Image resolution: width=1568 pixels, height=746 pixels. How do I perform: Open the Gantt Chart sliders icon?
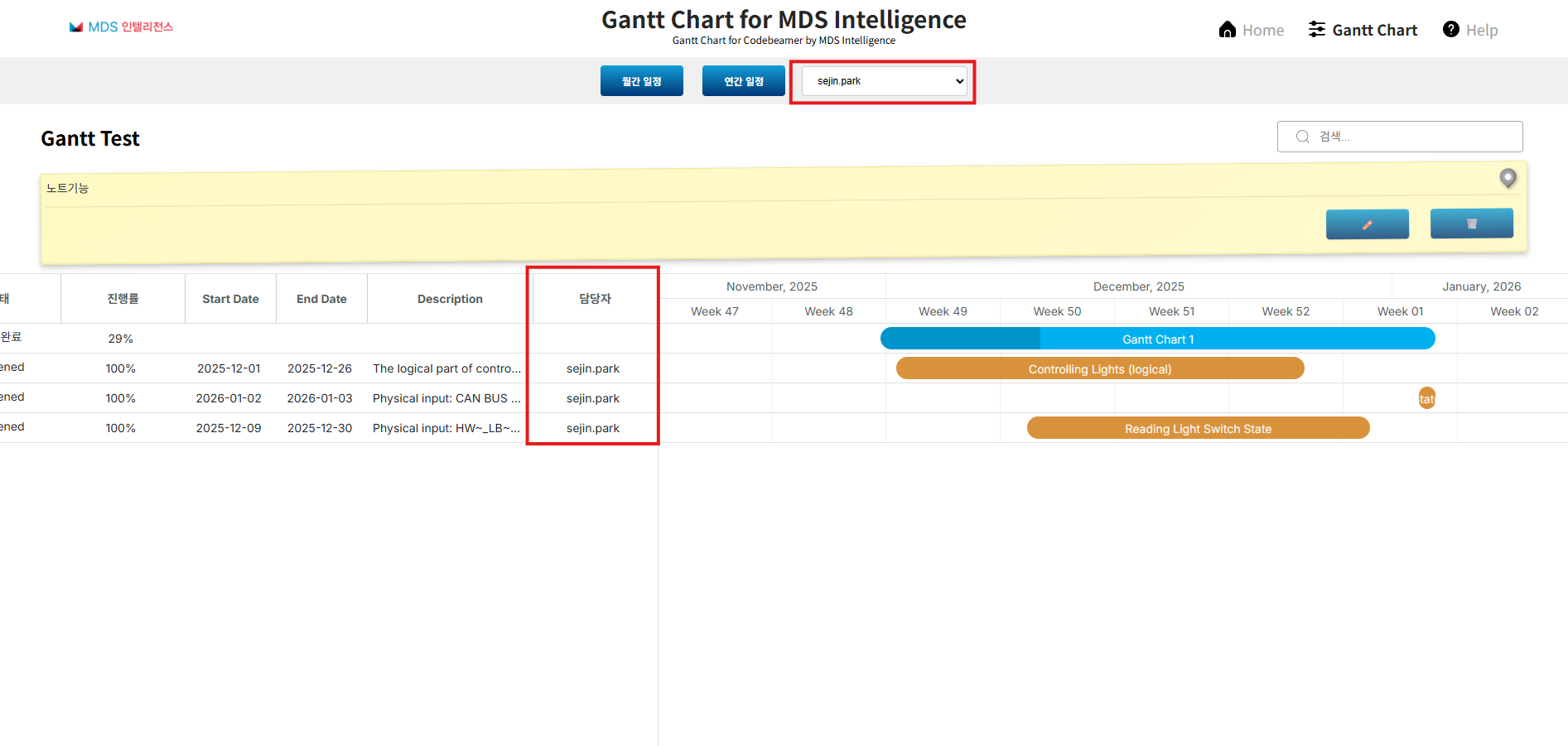pos(1315,28)
